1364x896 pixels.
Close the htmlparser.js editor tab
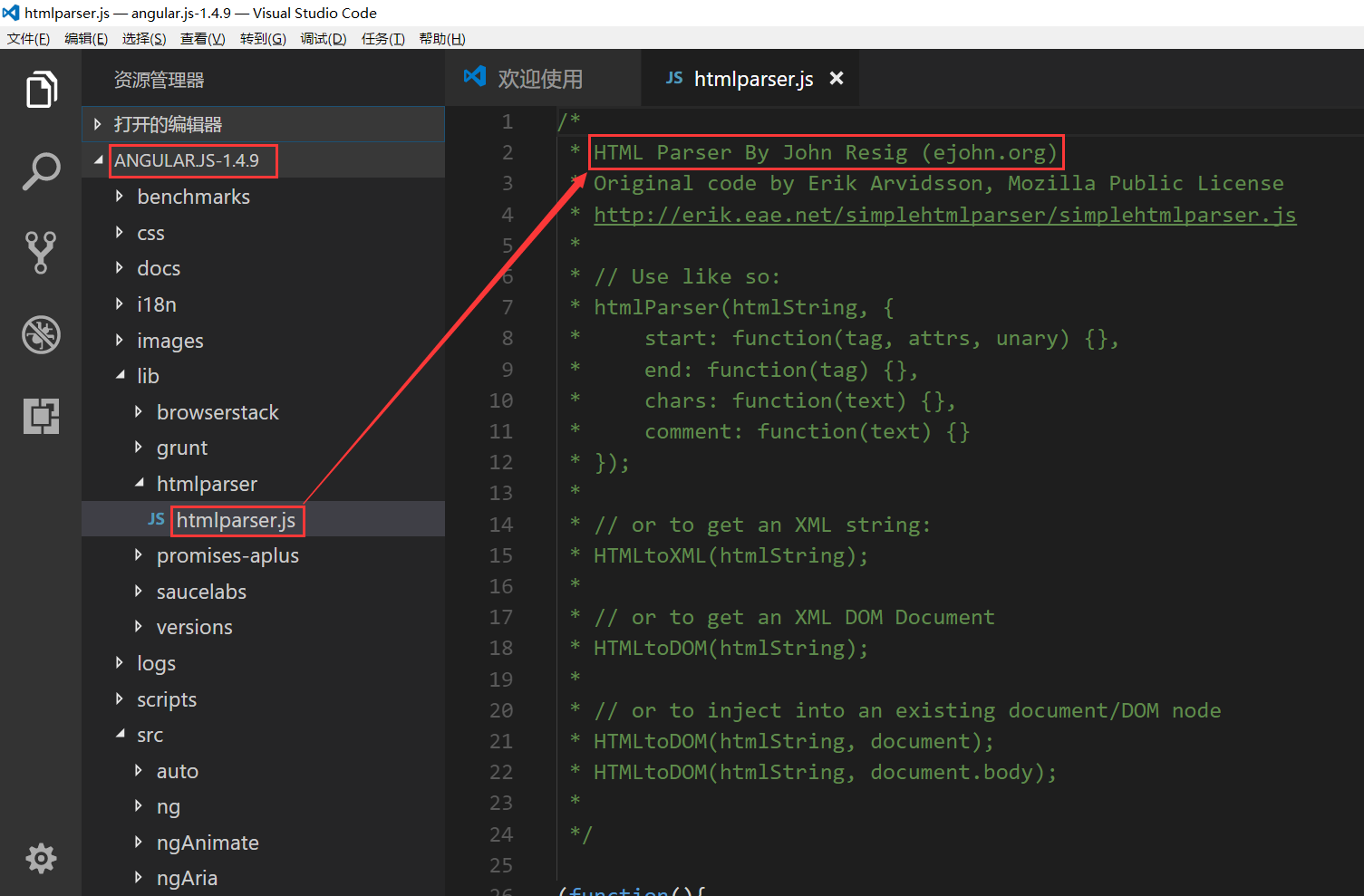[x=837, y=78]
